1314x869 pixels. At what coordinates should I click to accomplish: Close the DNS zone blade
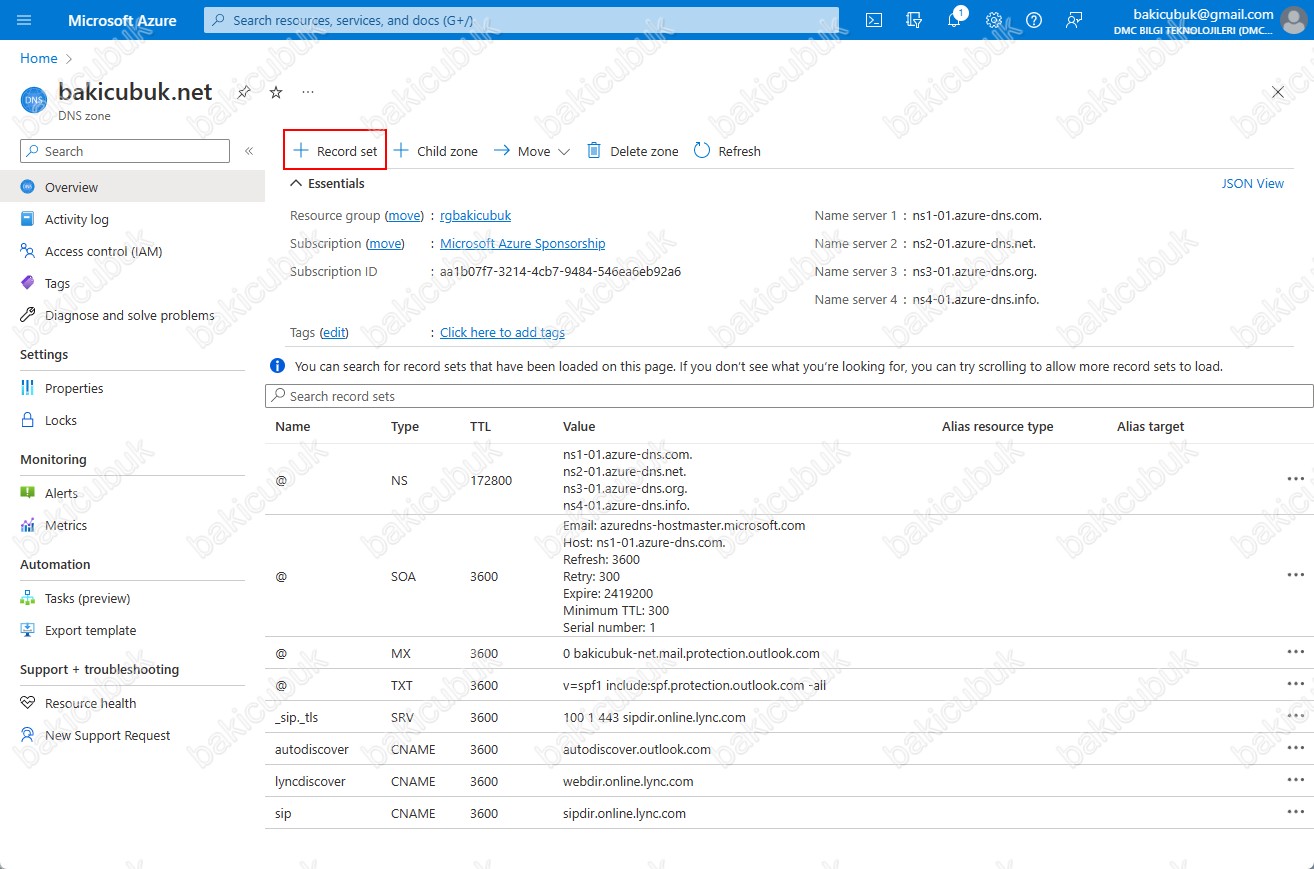coord(1278,92)
